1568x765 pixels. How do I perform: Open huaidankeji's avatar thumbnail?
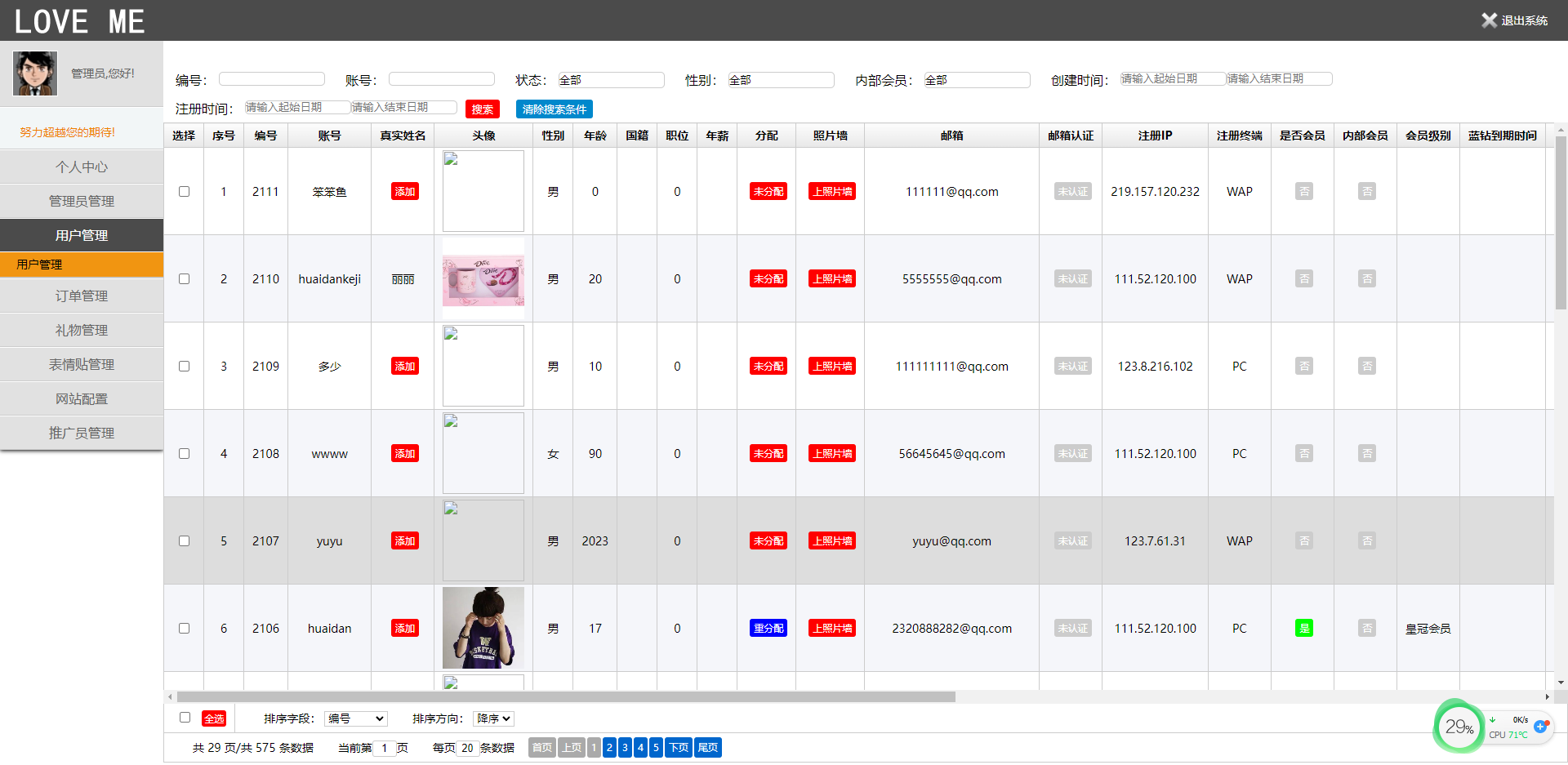(x=483, y=279)
